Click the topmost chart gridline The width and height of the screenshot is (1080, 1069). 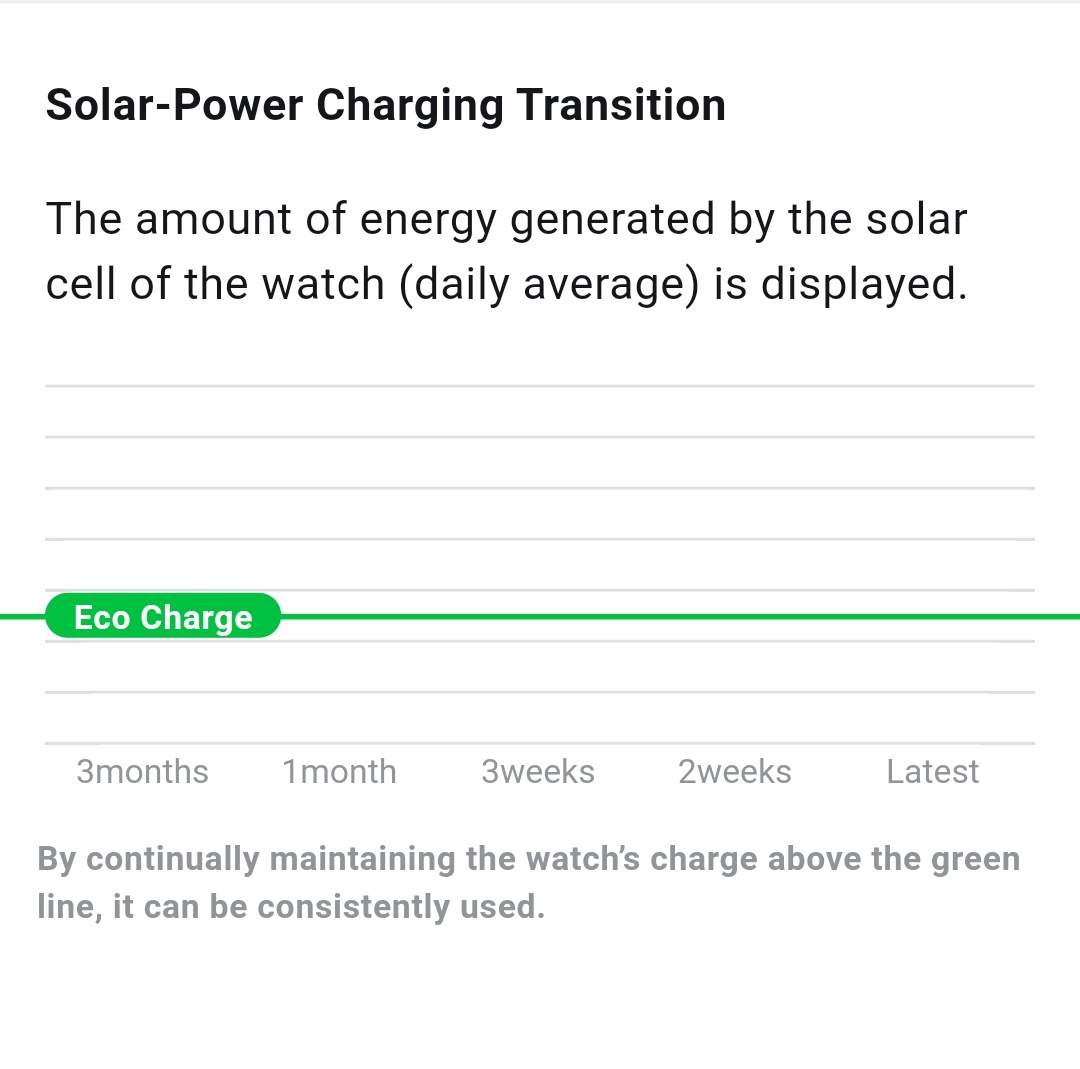click(540, 386)
